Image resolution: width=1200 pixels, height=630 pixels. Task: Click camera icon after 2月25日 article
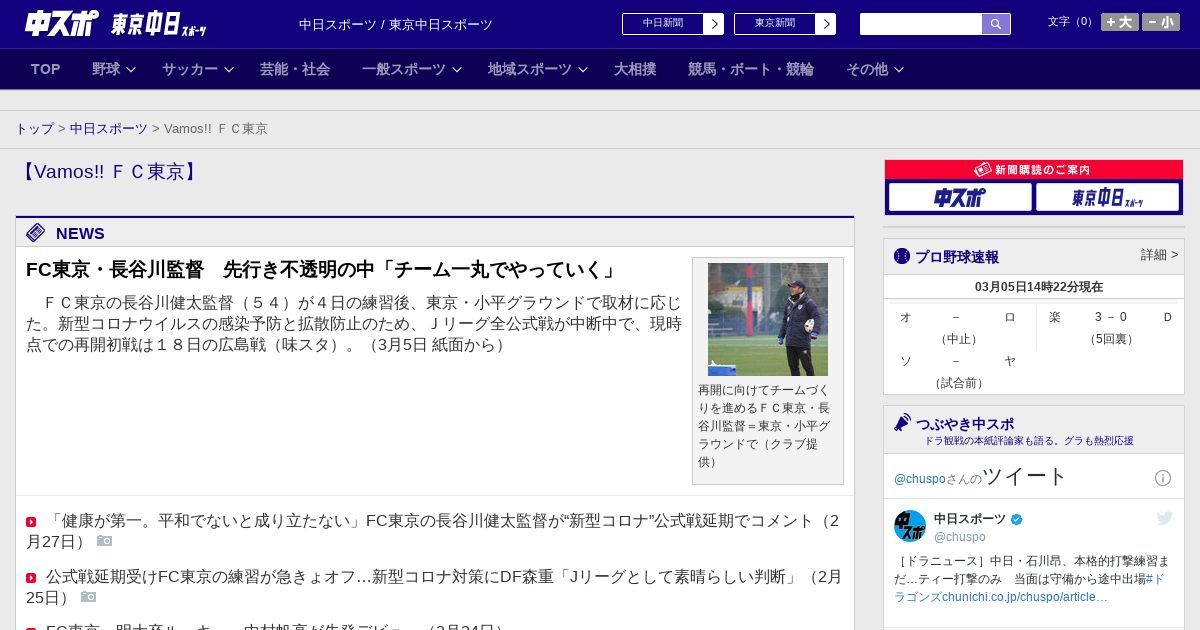coord(88,597)
